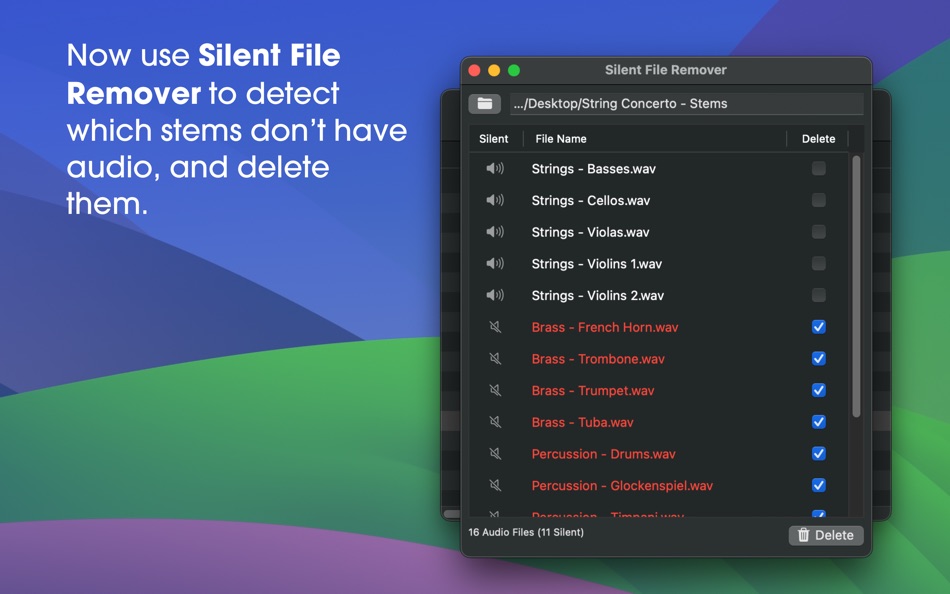Viewport: 950px width, 594px height.
Task: Click muted icon for Percussion - Drums.wav
Action: [495, 453]
